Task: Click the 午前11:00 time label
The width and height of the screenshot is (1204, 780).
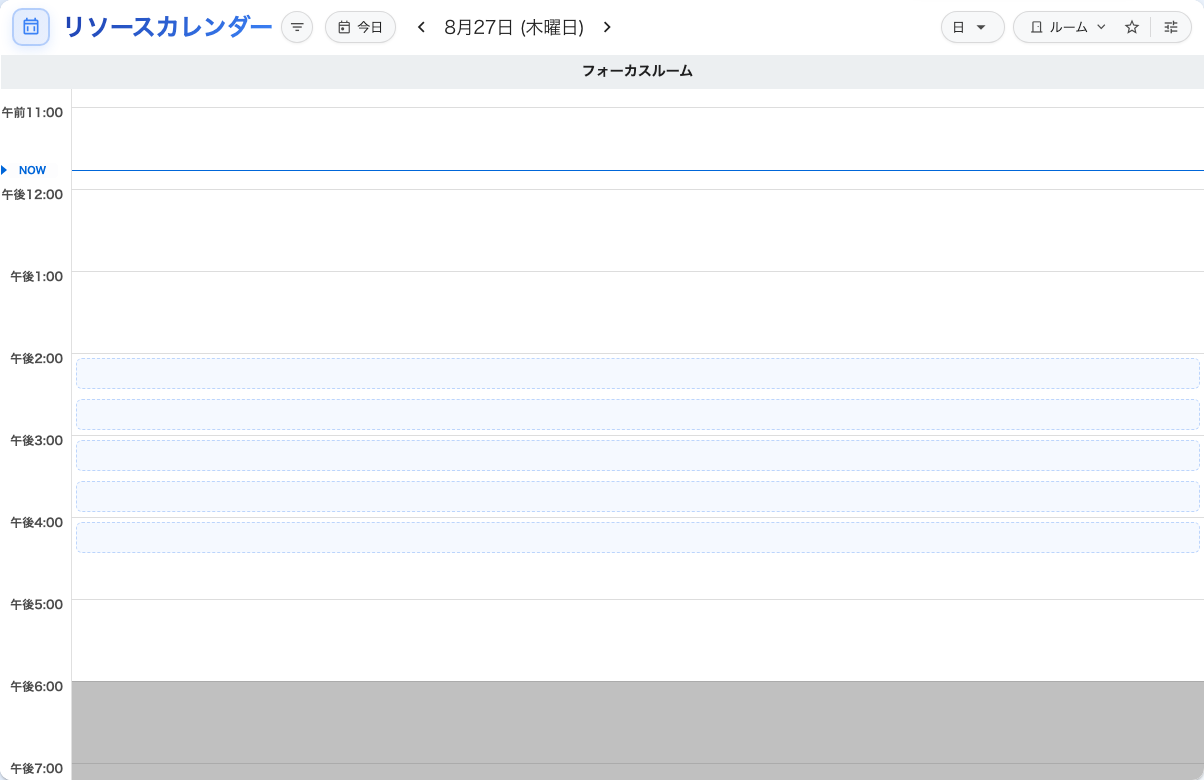Action: [x=32, y=112]
